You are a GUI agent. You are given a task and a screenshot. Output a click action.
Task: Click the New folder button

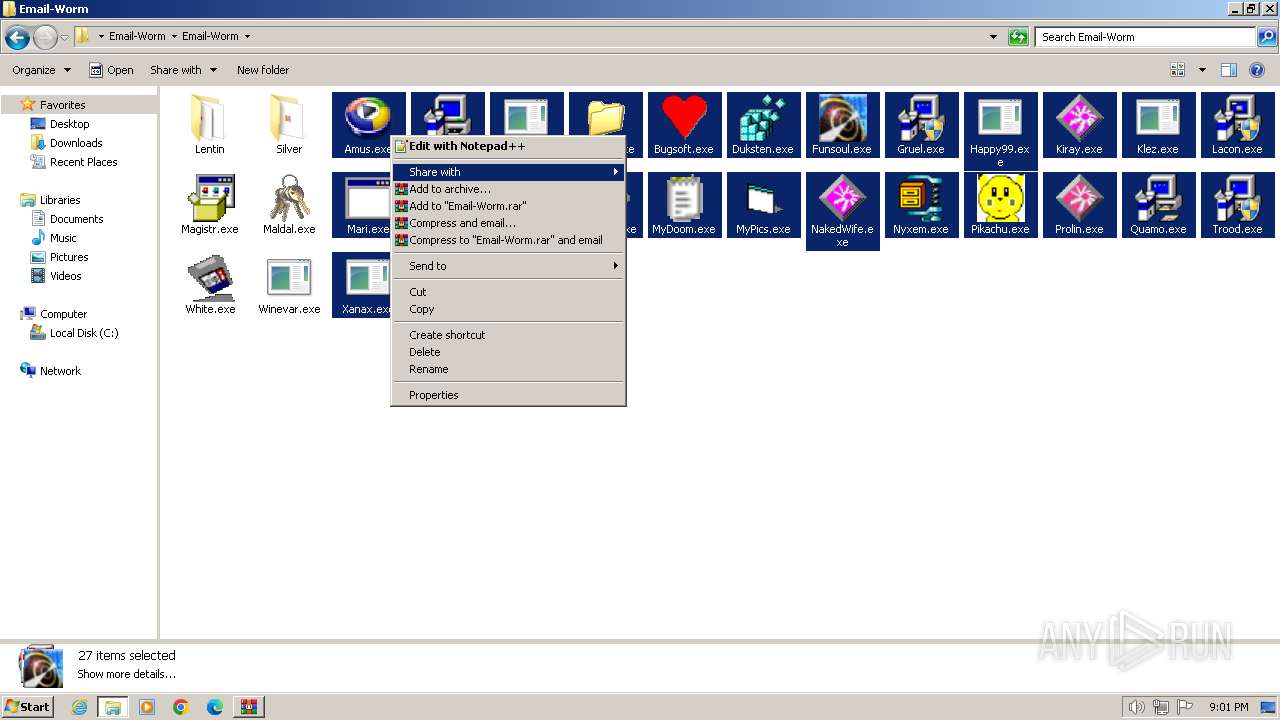point(263,70)
